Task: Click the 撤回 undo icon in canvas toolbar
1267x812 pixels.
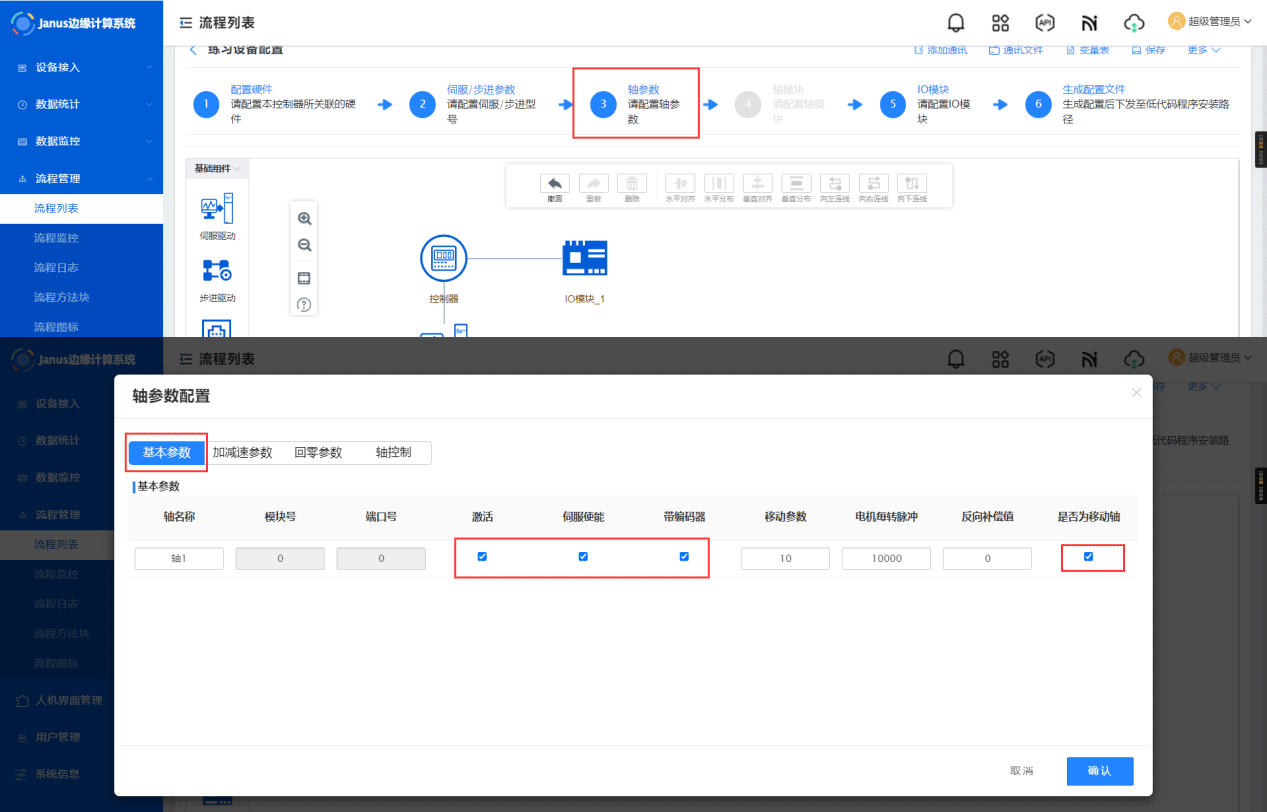Action: coord(555,184)
